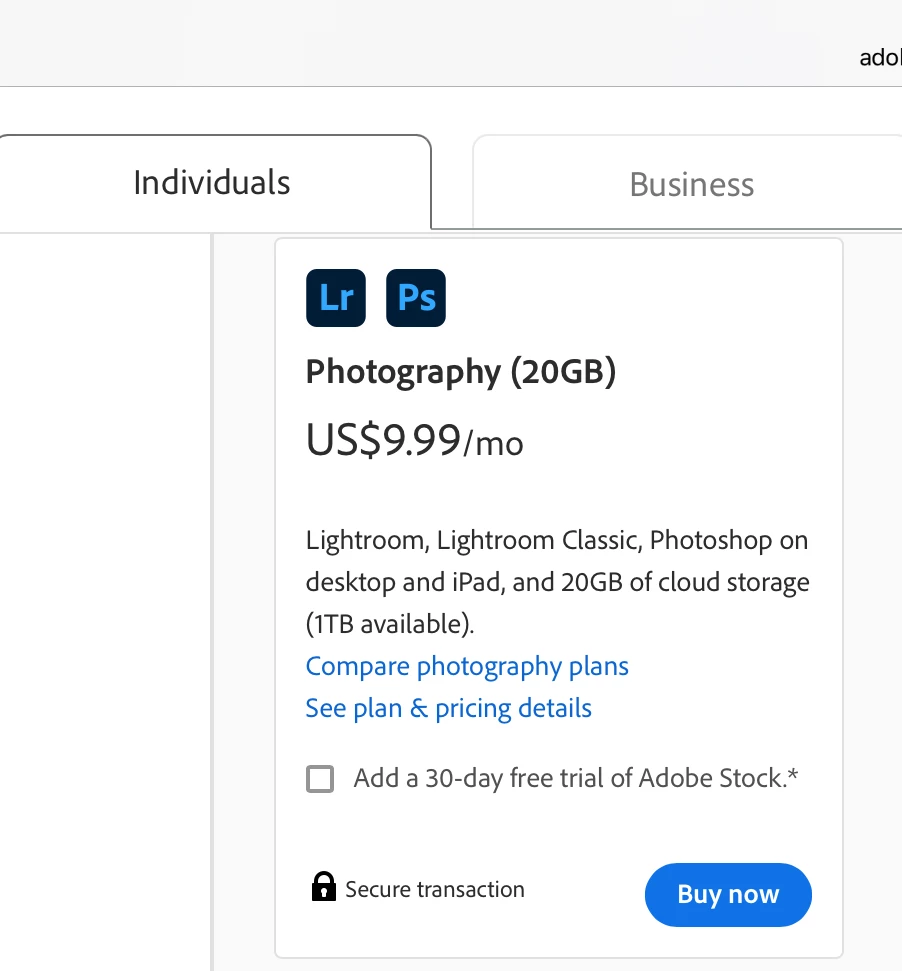Click the Lightroom plan description paragraph
Viewport: 902px width, 971px height.
pos(558,582)
